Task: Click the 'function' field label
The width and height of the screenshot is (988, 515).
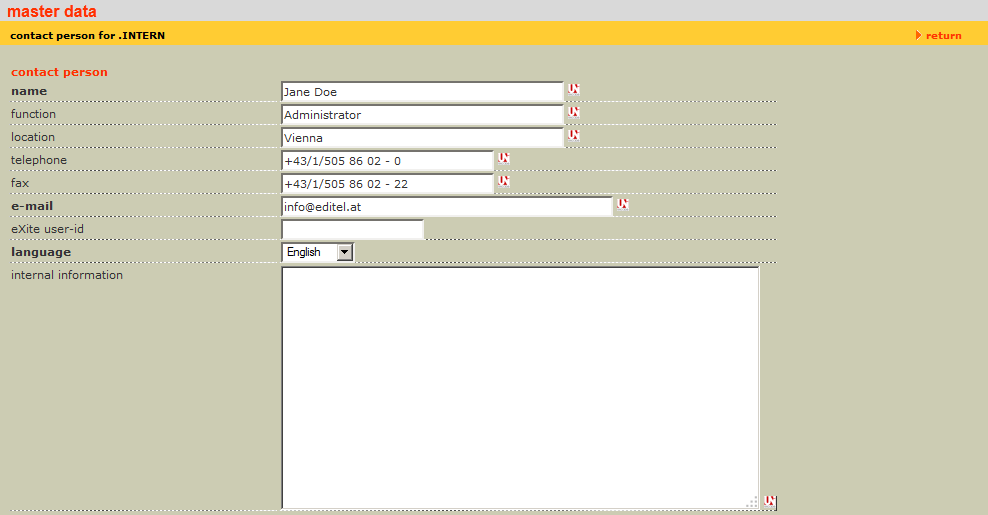Action: (33, 114)
